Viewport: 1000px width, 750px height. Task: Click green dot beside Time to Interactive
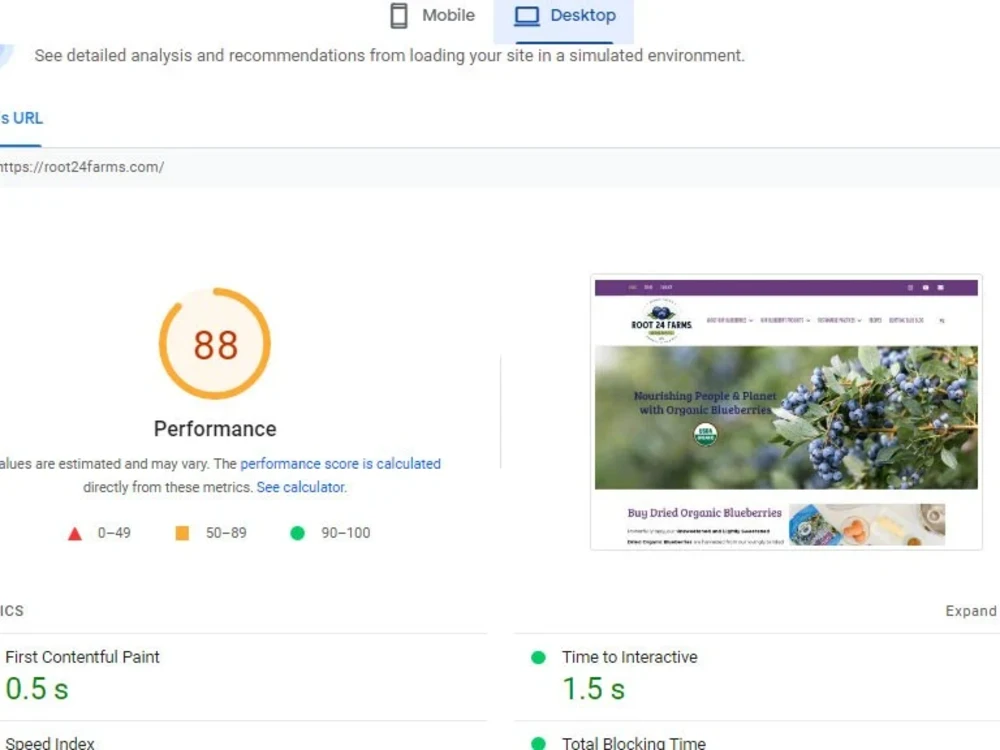[x=538, y=658]
